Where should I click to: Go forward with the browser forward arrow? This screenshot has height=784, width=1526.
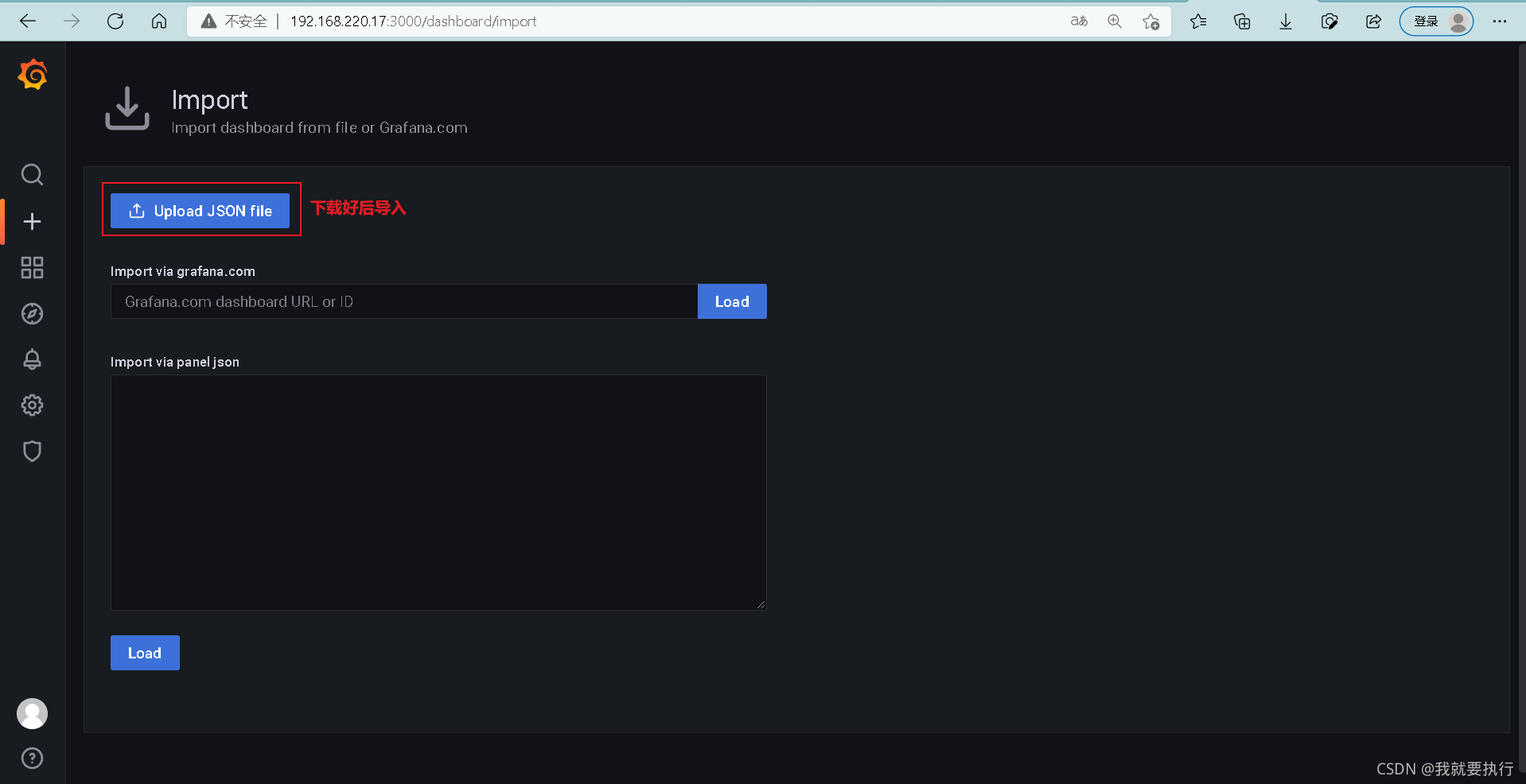(72, 21)
